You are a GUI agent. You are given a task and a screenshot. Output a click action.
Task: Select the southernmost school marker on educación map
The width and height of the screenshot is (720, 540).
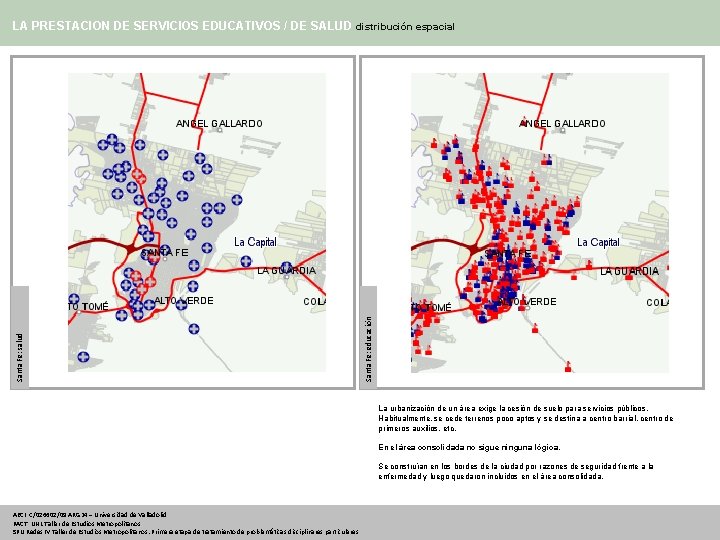coord(568,366)
